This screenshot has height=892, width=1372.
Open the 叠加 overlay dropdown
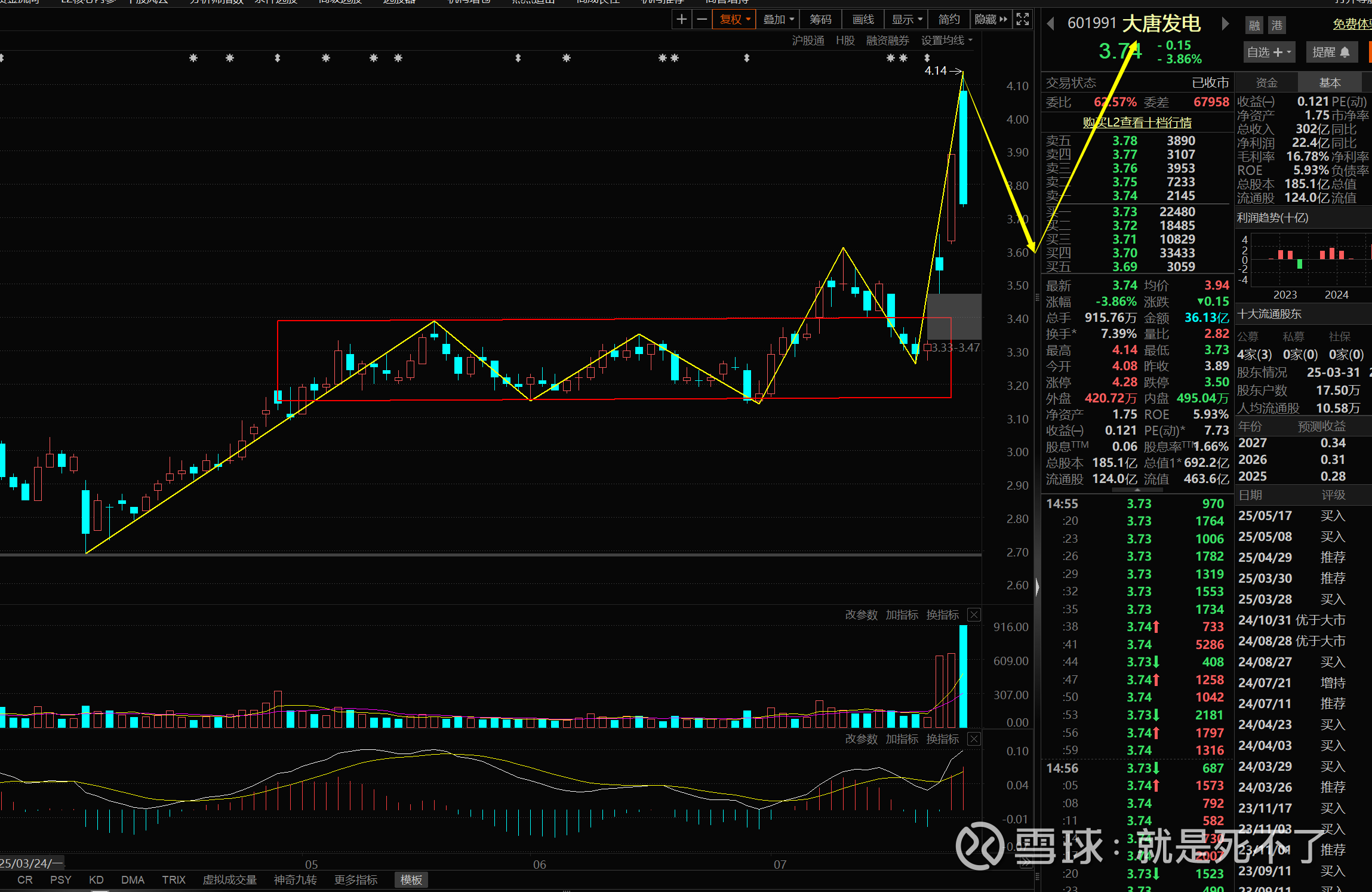(779, 19)
